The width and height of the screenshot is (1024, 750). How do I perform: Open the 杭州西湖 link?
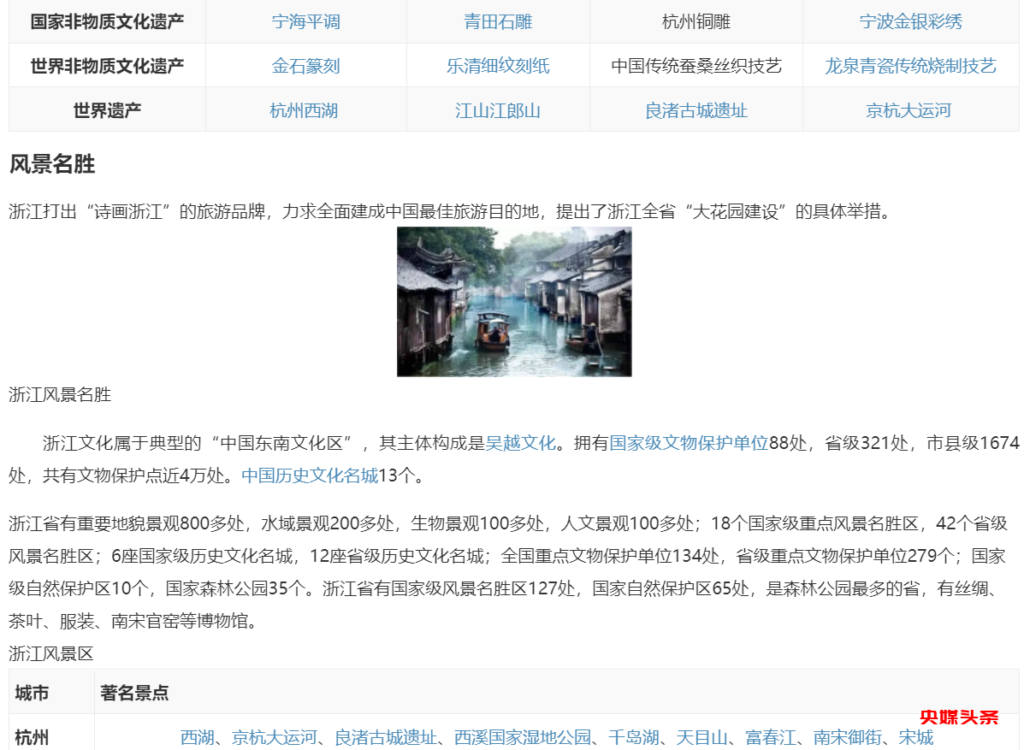click(x=305, y=110)
